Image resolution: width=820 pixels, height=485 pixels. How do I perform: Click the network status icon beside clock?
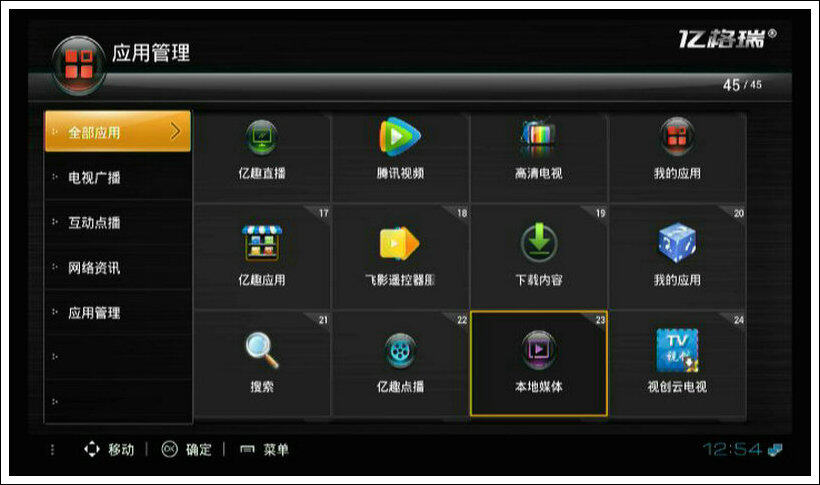[x=775, y=449]
